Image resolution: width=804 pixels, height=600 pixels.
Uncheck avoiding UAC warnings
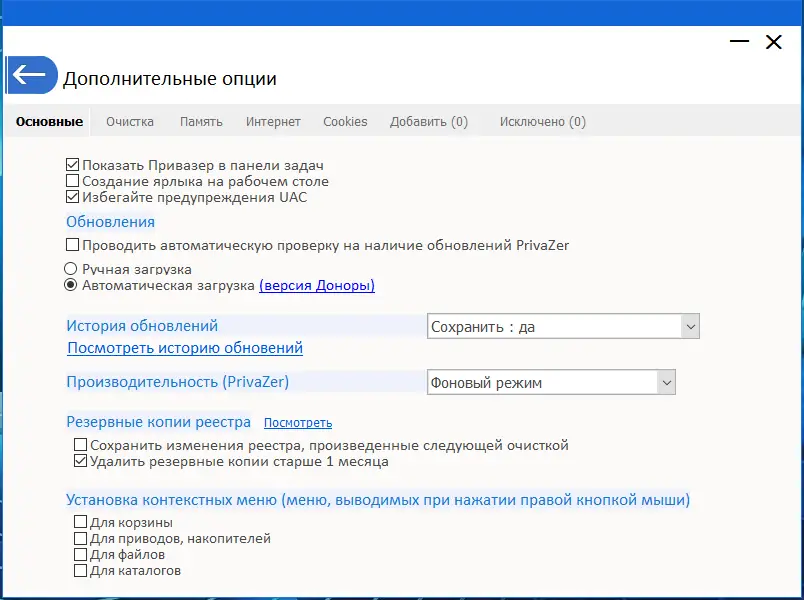73,197
